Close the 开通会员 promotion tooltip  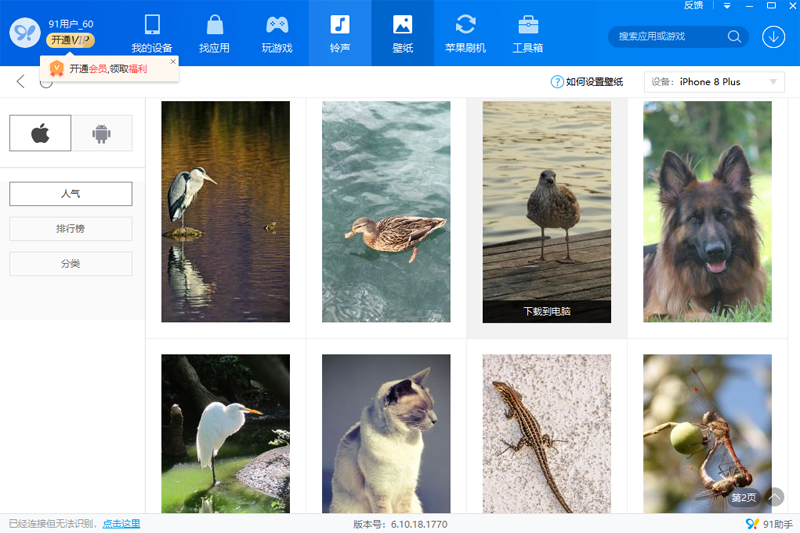pos(173,61)
